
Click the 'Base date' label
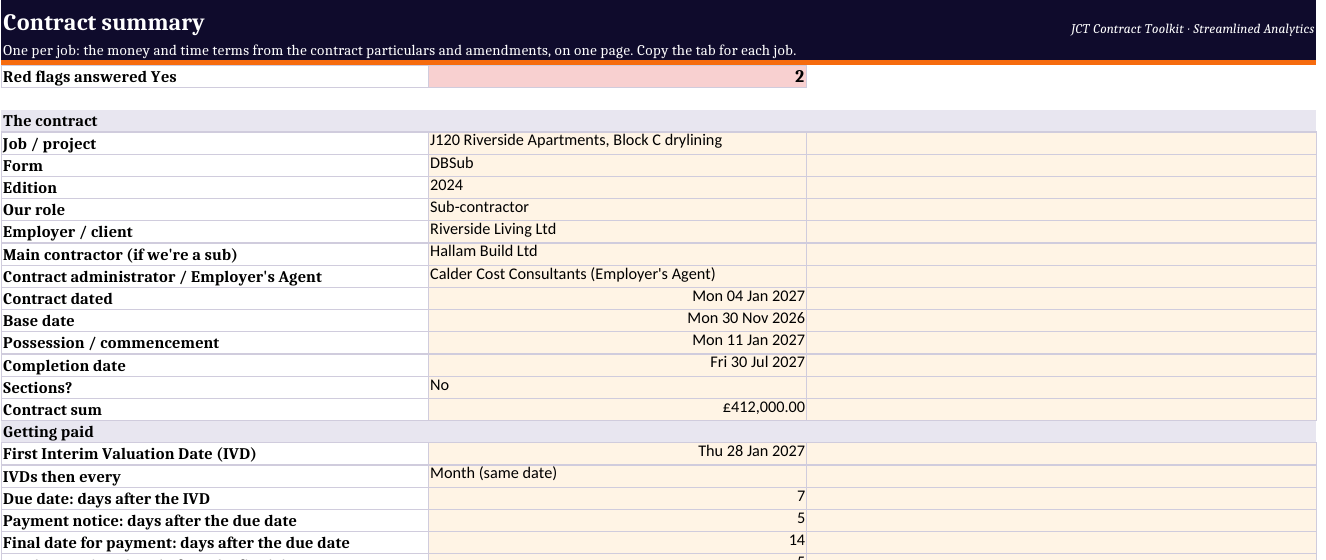[x=215, y=320]
